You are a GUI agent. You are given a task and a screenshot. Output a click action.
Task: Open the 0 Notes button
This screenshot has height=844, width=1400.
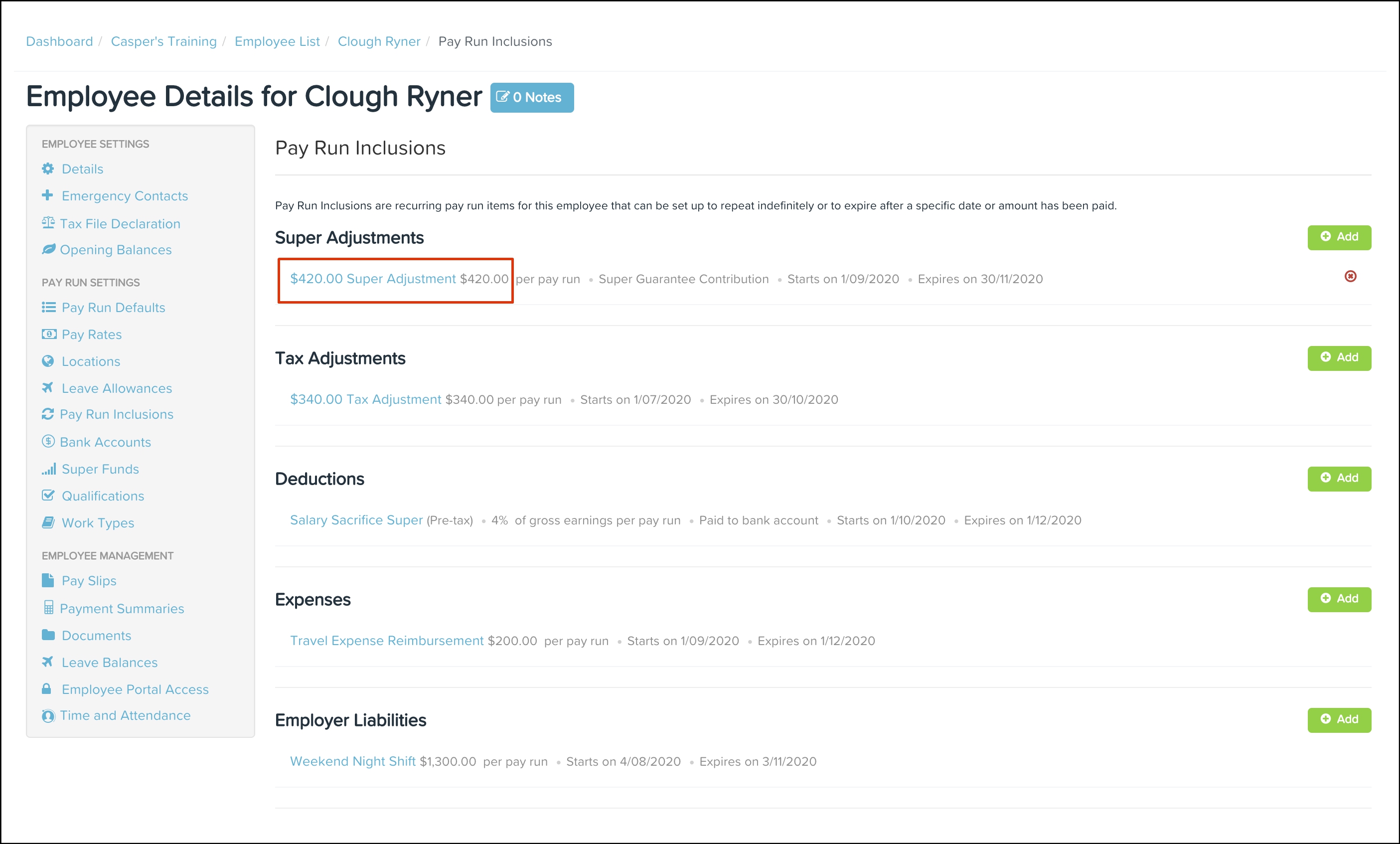(531, 97)
